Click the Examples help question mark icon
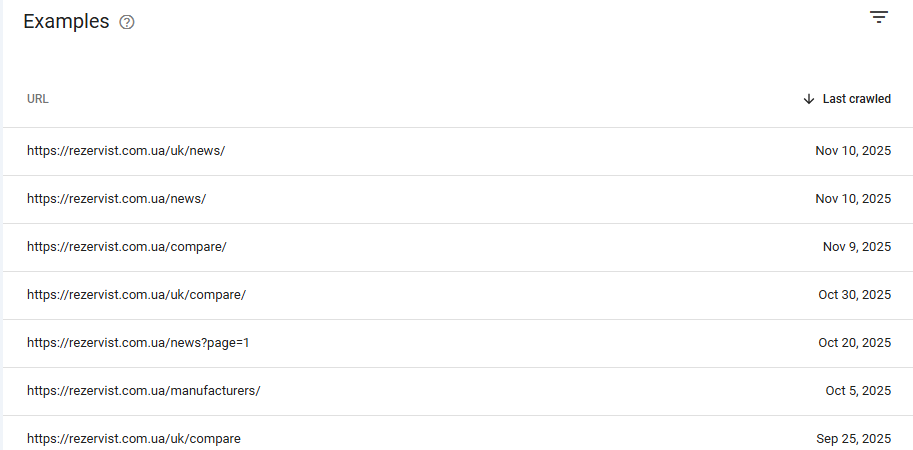913x450 pixels. 126,22
